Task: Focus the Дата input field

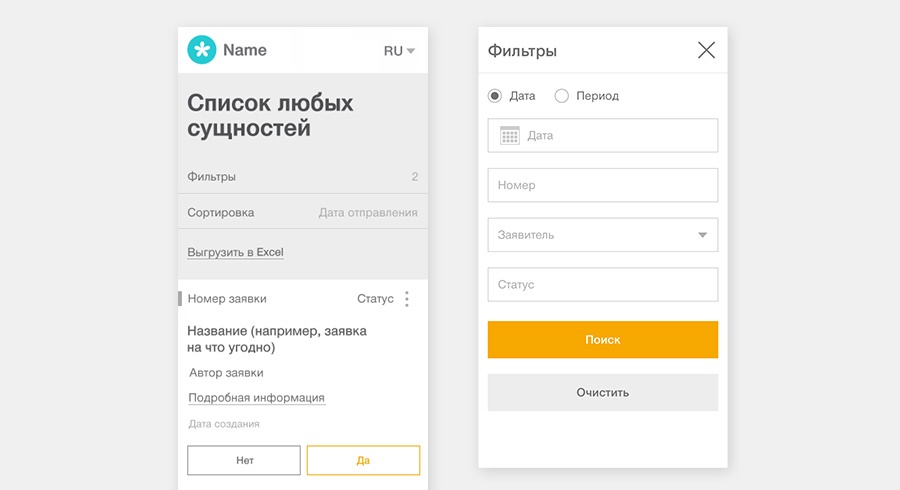Action: (x=603, y=135)
